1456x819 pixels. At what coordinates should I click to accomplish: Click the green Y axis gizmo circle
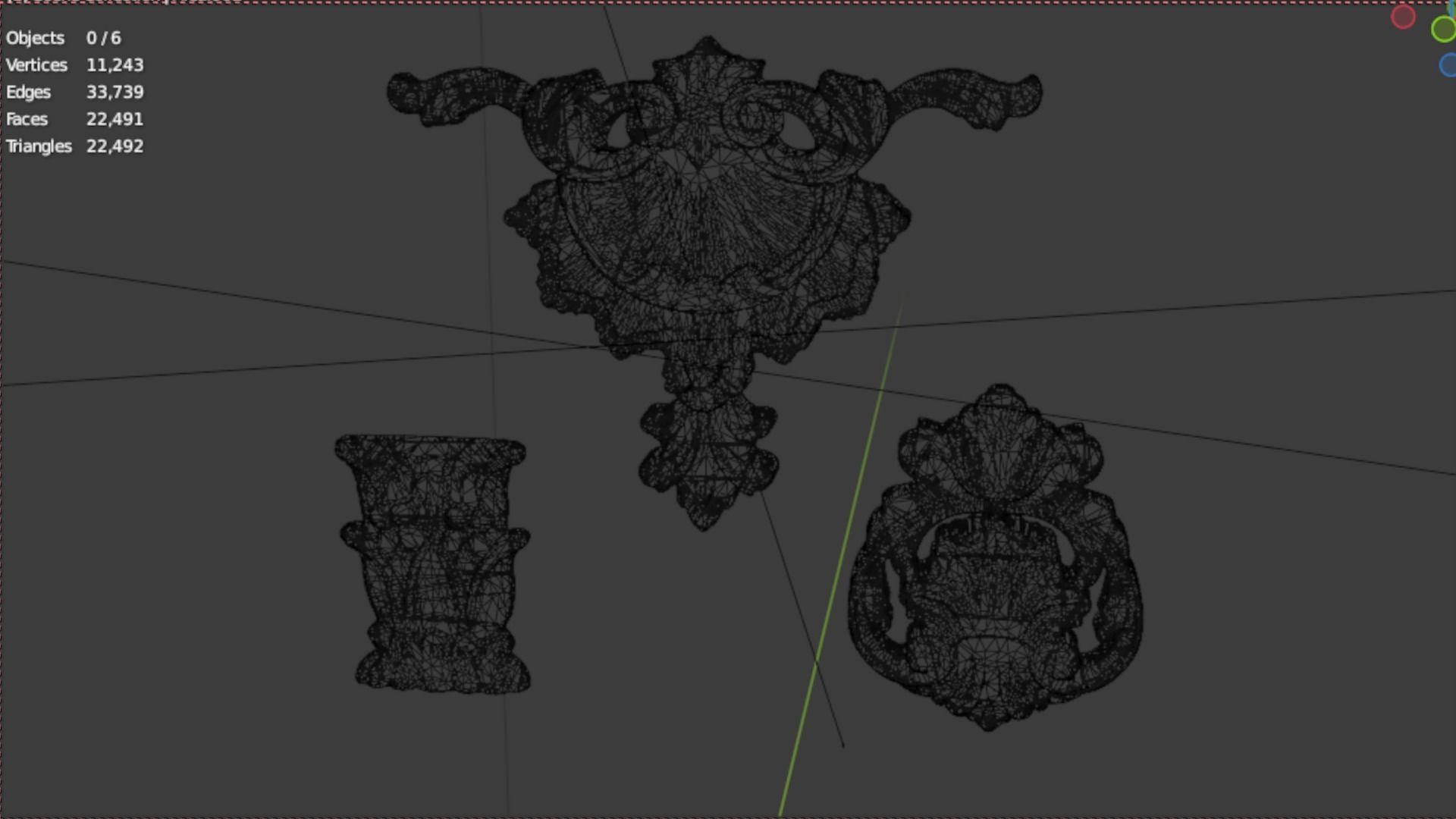(x=1443, y=30)
